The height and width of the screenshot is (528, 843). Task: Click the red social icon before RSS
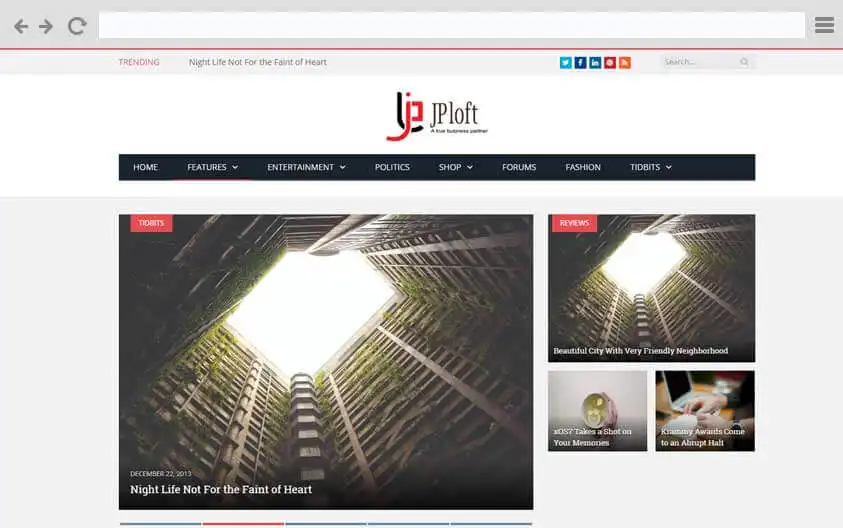pyautogui.click(x=610, y=62)
